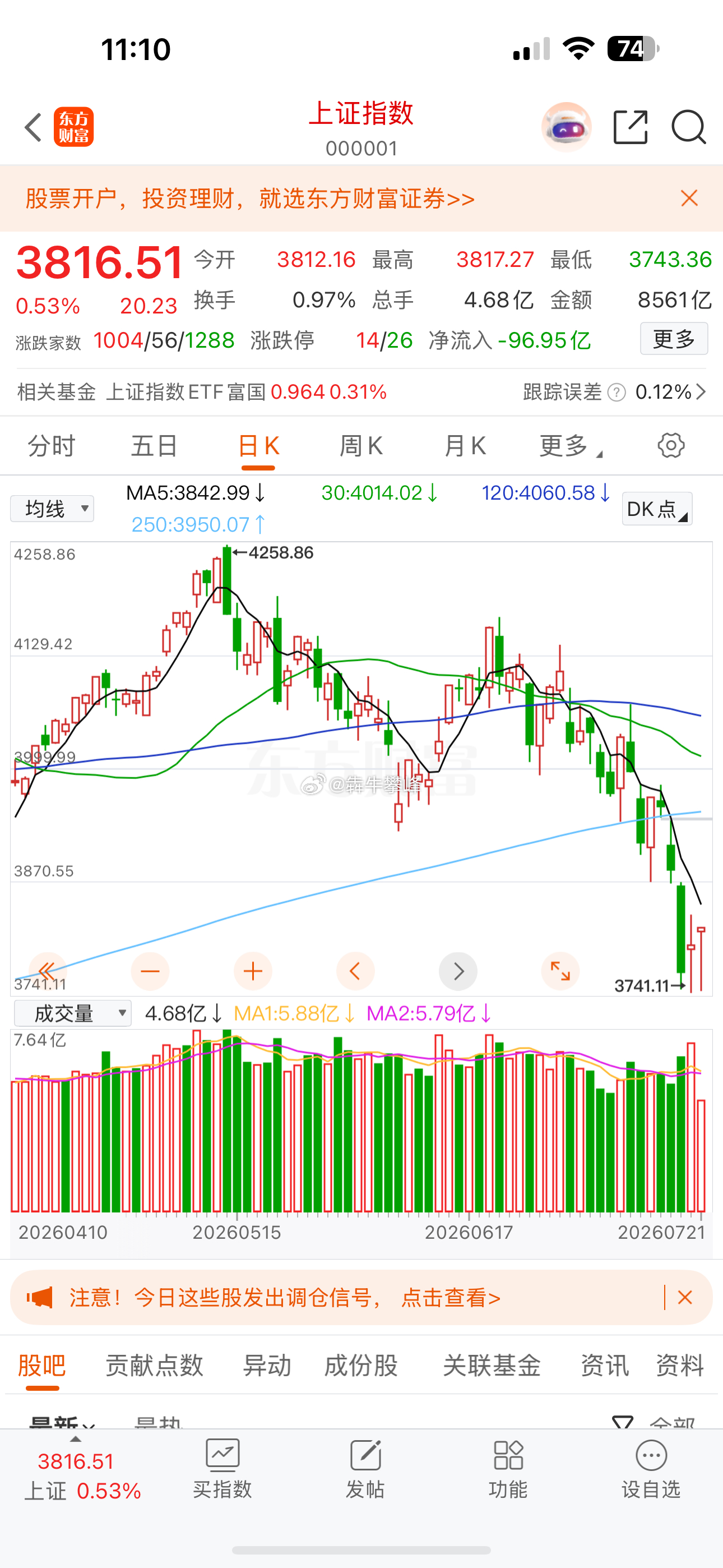
Task: Zoom out chart with minus button
Action: 150,971
